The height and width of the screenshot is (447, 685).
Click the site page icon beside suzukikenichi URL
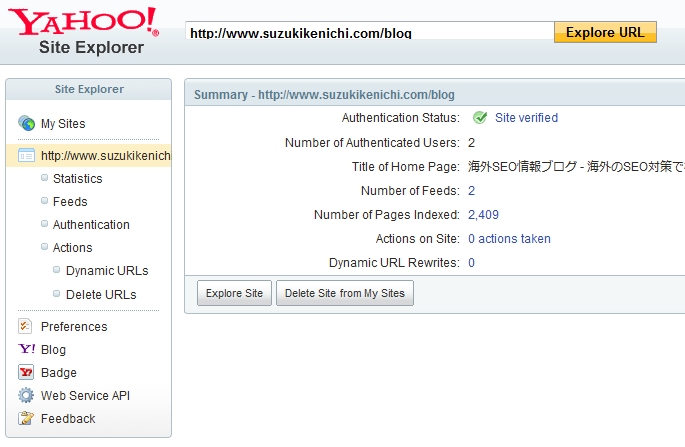tap(26, 156)
